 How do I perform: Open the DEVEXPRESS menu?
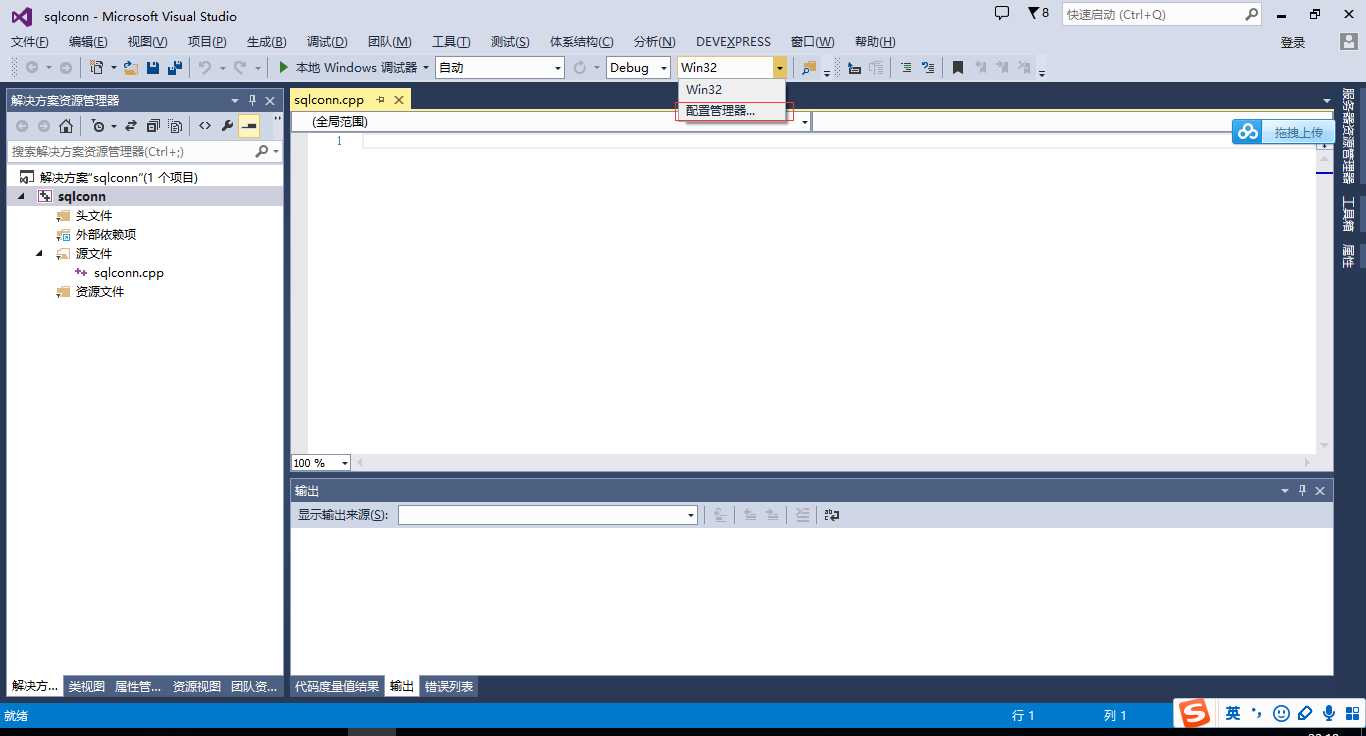coord(734,42)
